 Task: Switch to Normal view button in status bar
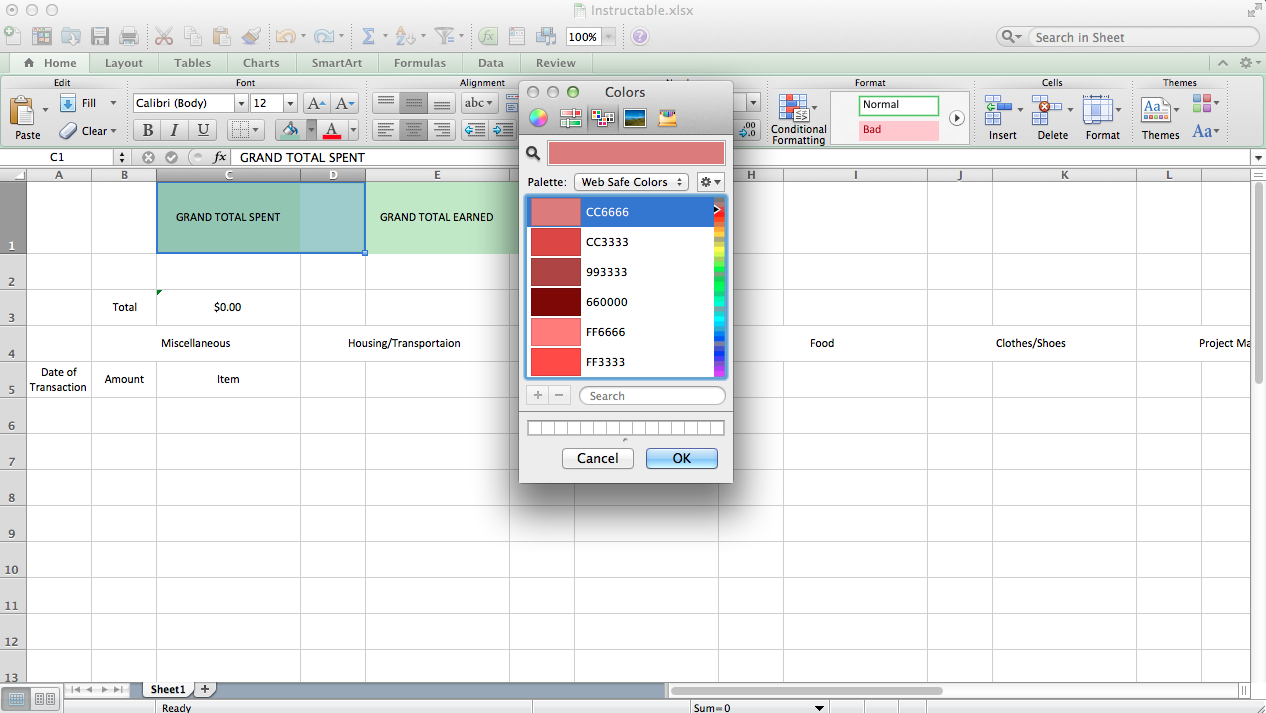(18, 699)
